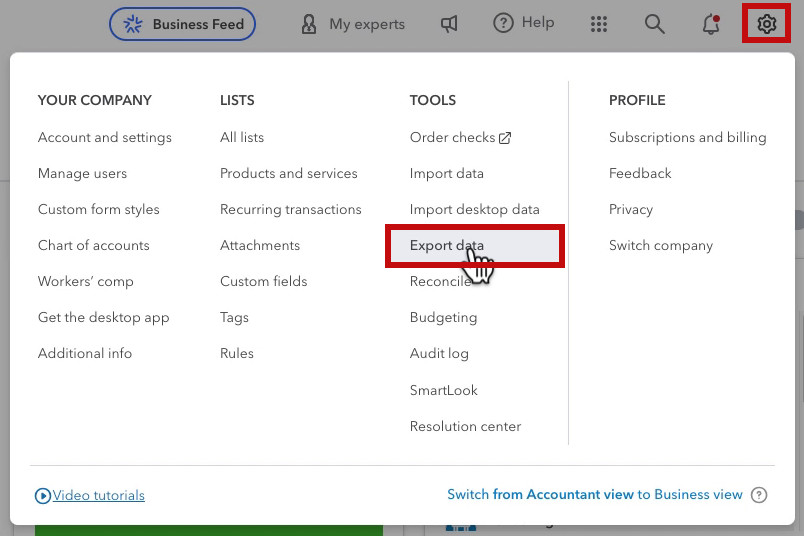Click the PROFILE heading

pos(637,100)
